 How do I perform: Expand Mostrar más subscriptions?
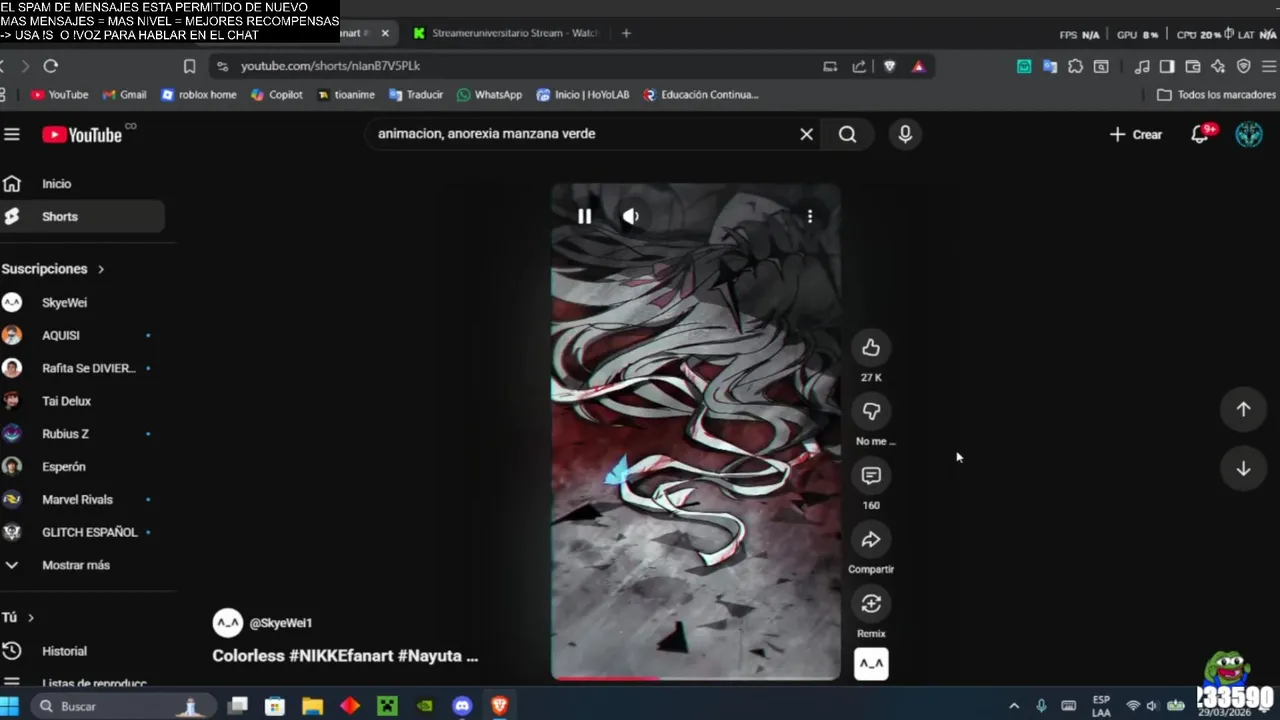pyautogui.click(x=75, y=565)
